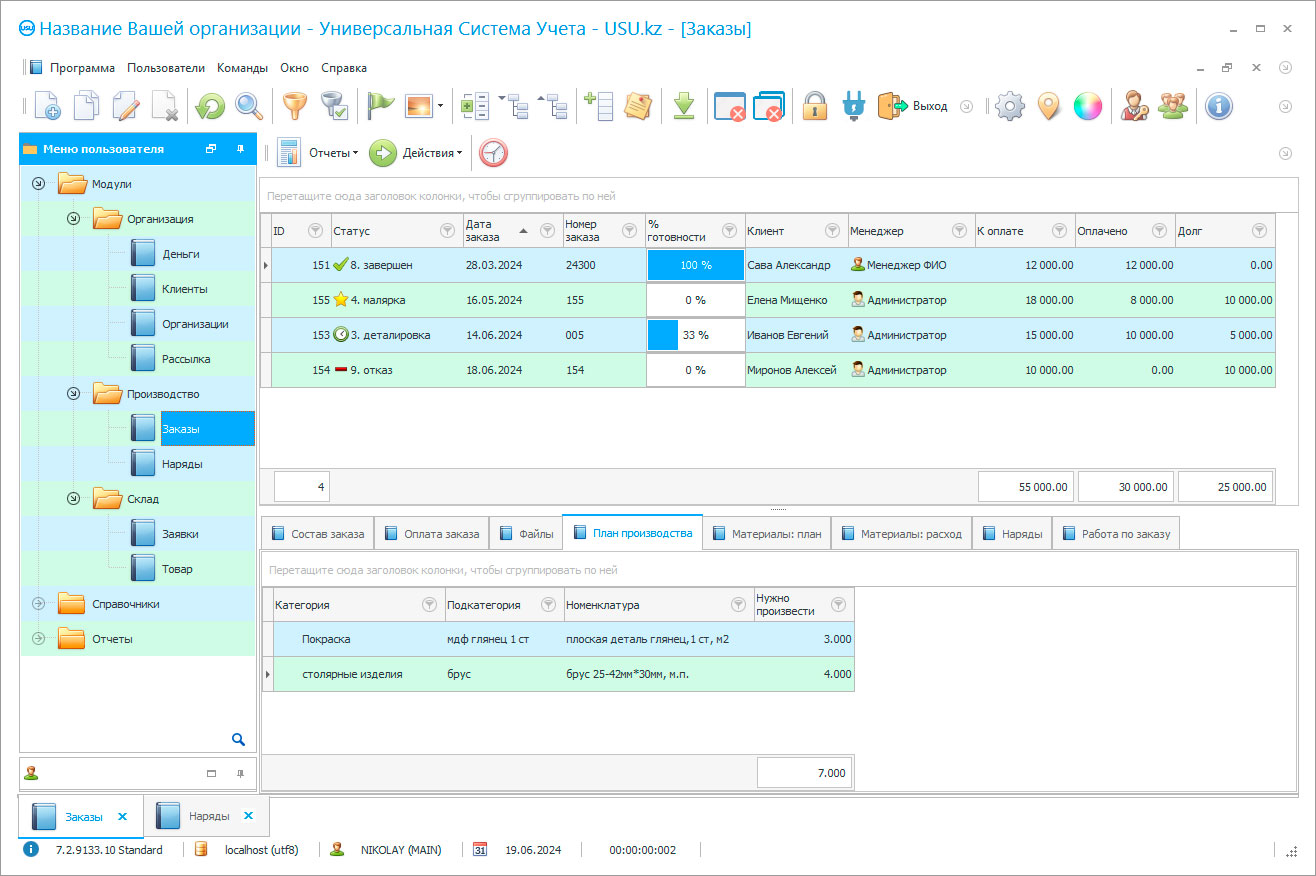Screen dimensions: 1316x876
Task: Open filter for Клиент column
Action: [x=831, y=231]
